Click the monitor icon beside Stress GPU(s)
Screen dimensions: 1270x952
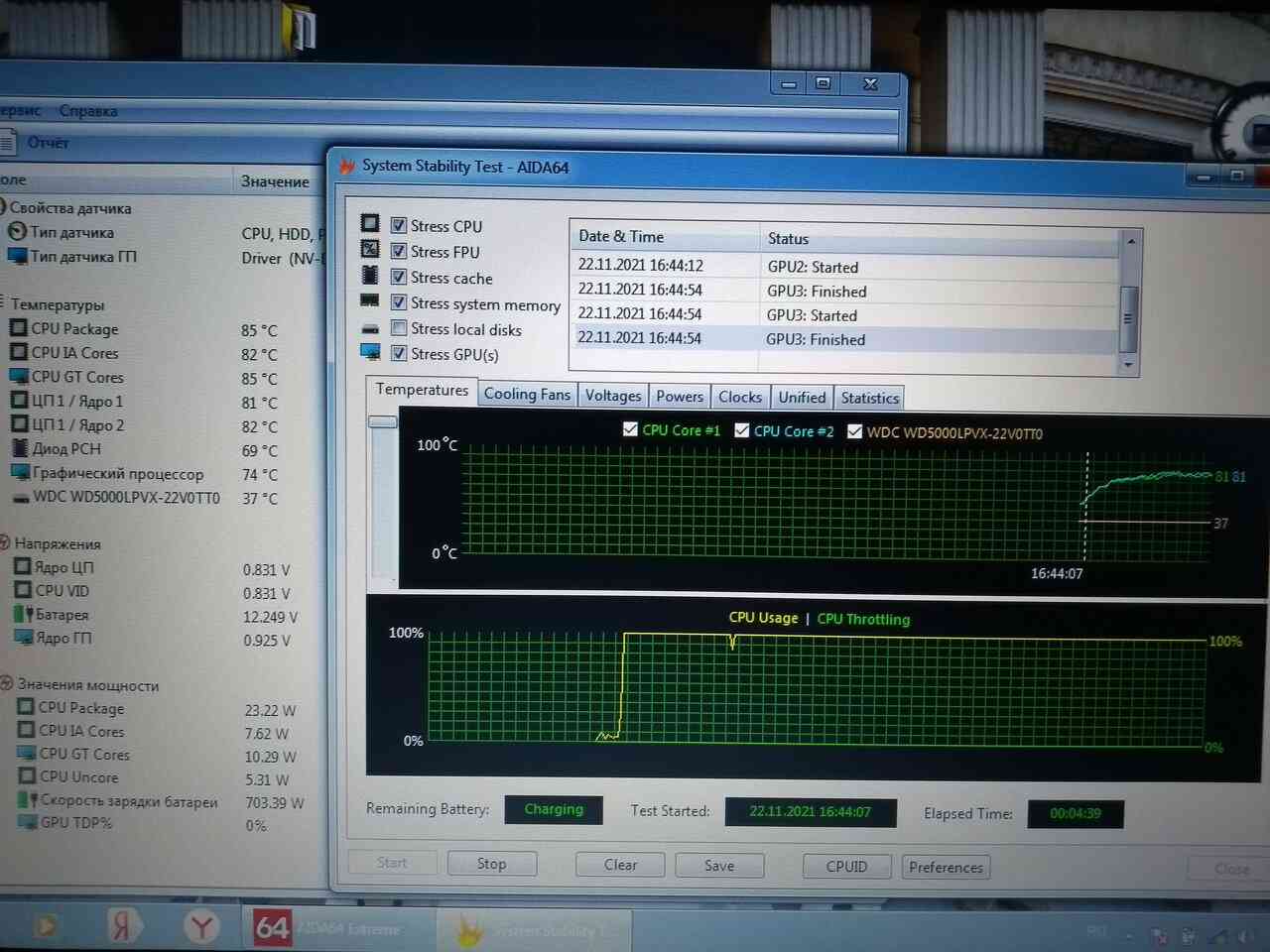[x=371, y=352]
